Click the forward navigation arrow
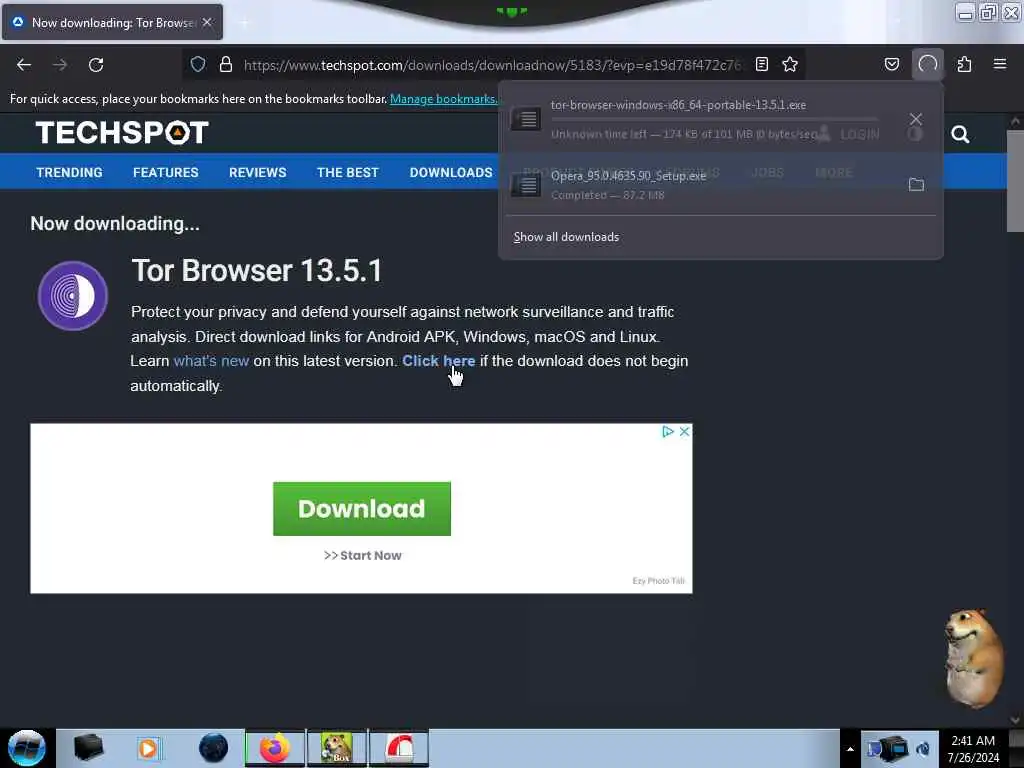Image resolution: width=1024 pixels, height=768 pixels. coord(60,65)
